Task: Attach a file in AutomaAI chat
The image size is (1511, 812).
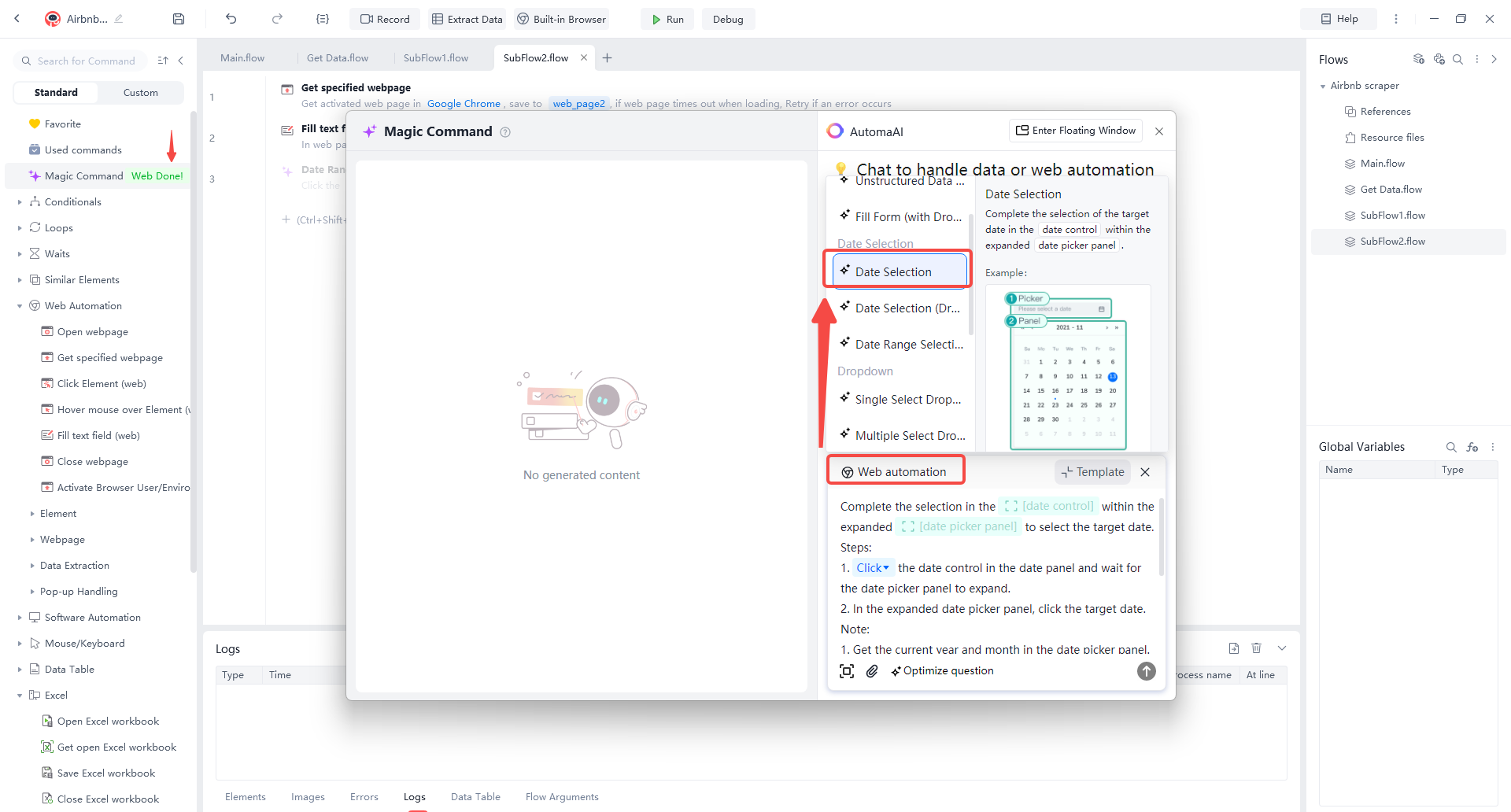Action: [x=871, y=671]
